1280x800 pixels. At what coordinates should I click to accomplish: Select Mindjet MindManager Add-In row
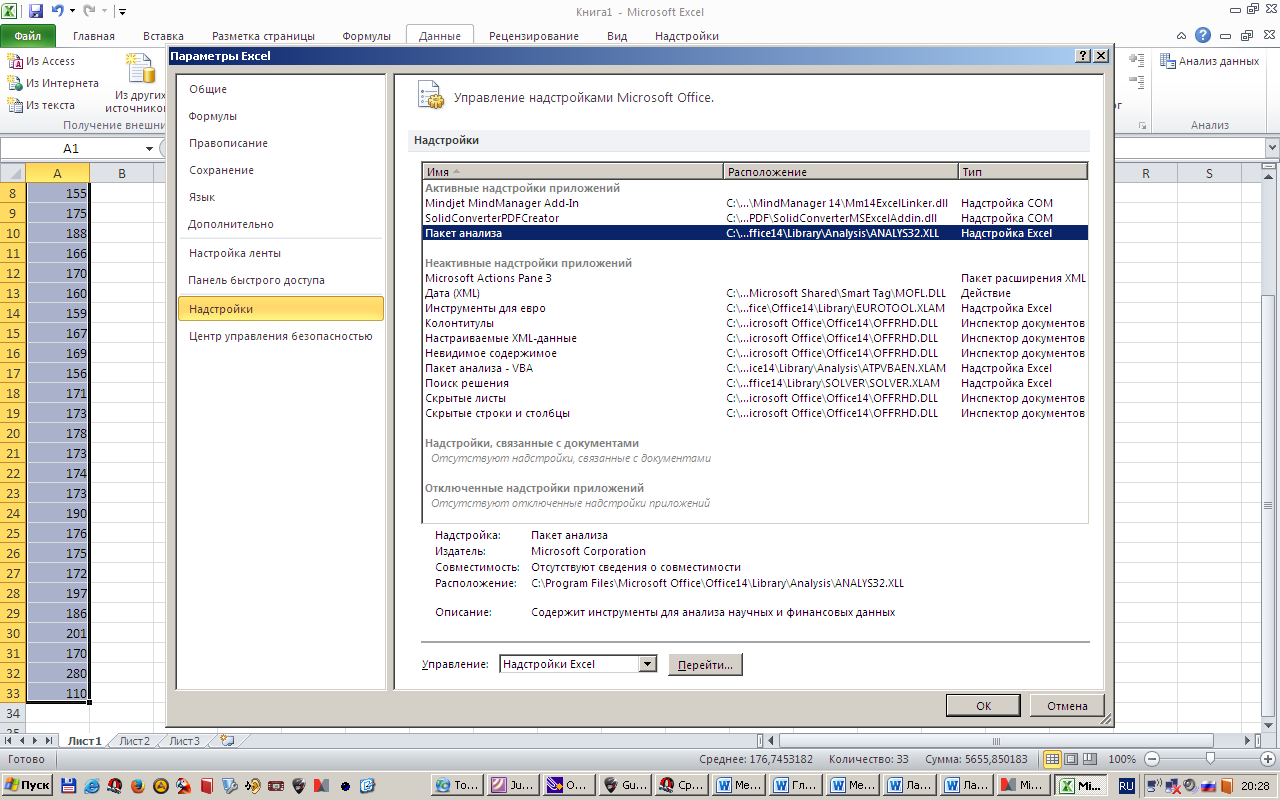point(755,203)
